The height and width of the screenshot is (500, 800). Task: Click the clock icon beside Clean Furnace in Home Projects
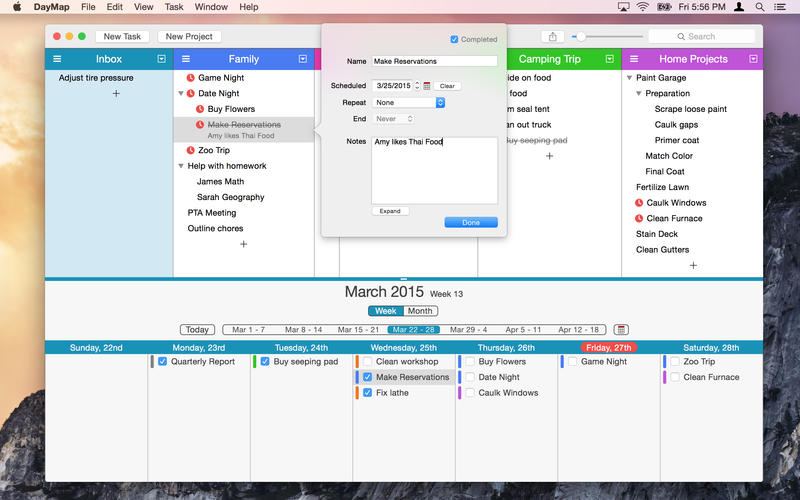(639, 218)
